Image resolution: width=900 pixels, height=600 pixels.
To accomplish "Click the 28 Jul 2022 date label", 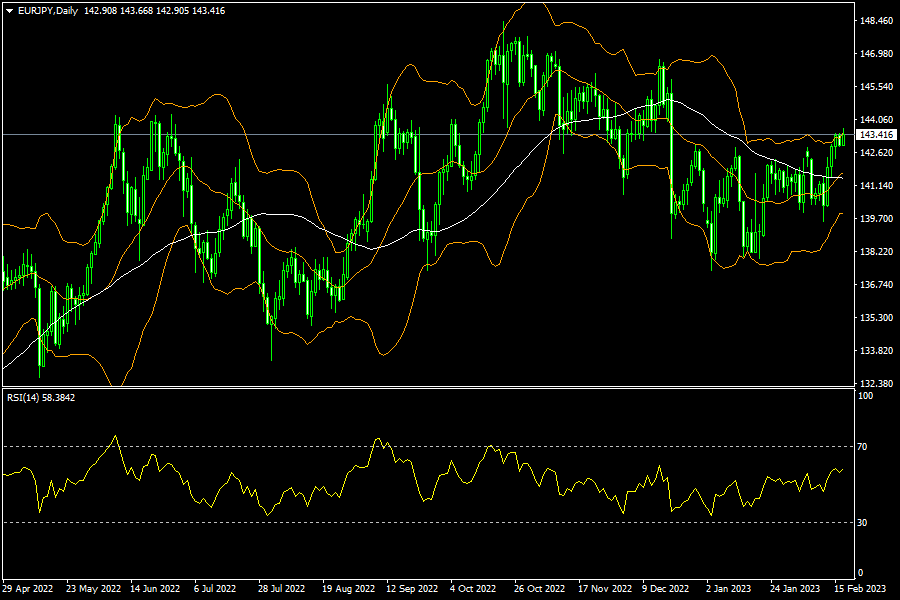I will point(281,589).
